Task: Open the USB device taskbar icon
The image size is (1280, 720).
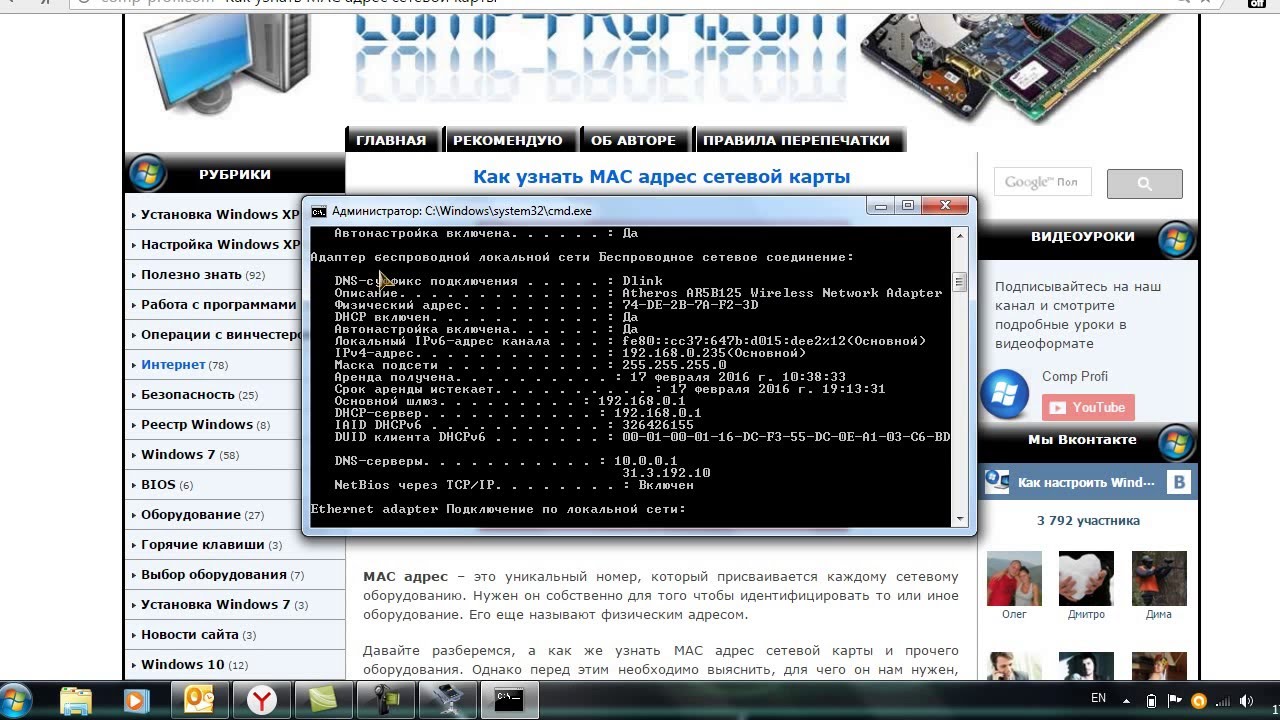Action: [447, 701]
